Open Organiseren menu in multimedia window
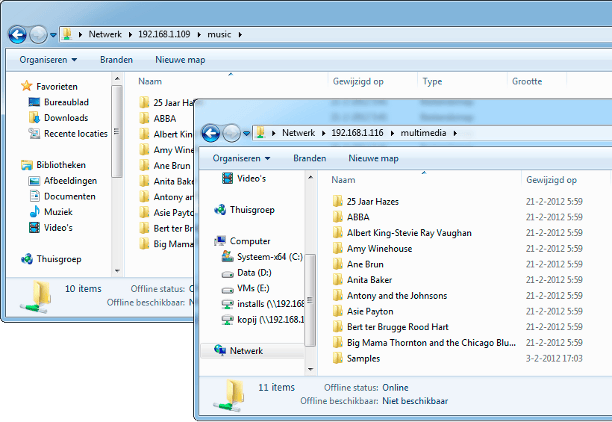The width and height of the screenshot is (612, 422). [x=241, y=158]
